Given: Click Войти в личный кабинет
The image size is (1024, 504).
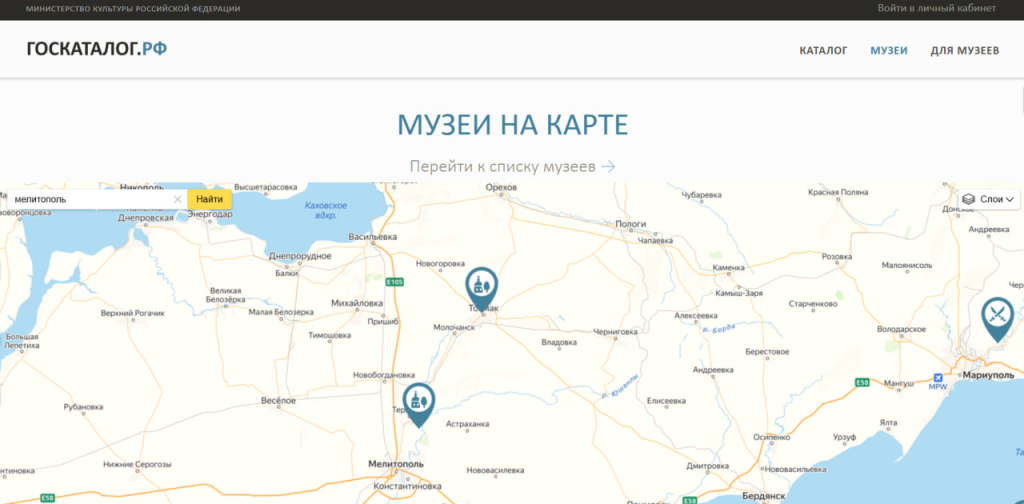Looking at the screenshot, I should tap(936, 8).
